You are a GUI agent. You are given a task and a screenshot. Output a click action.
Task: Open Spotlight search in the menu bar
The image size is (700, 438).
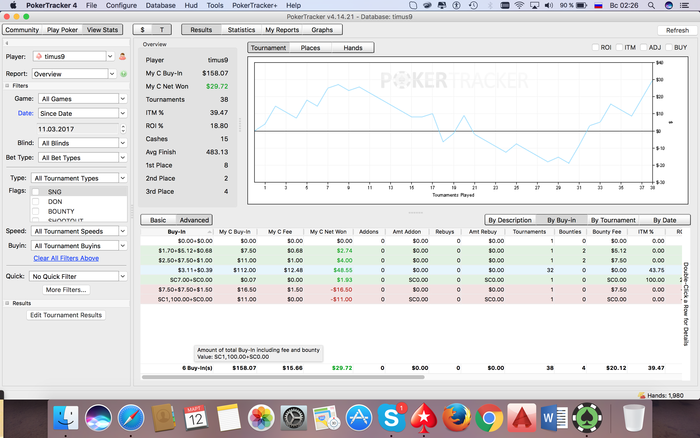[651, 5]
